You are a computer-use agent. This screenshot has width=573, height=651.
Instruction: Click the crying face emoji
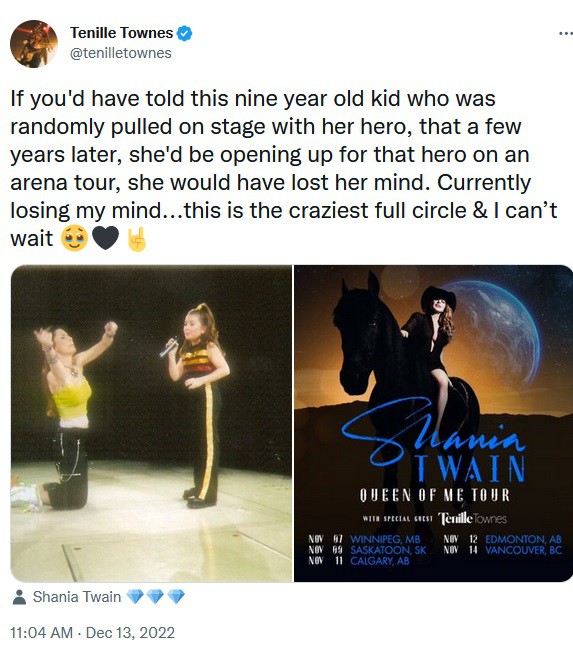(74, 239)
